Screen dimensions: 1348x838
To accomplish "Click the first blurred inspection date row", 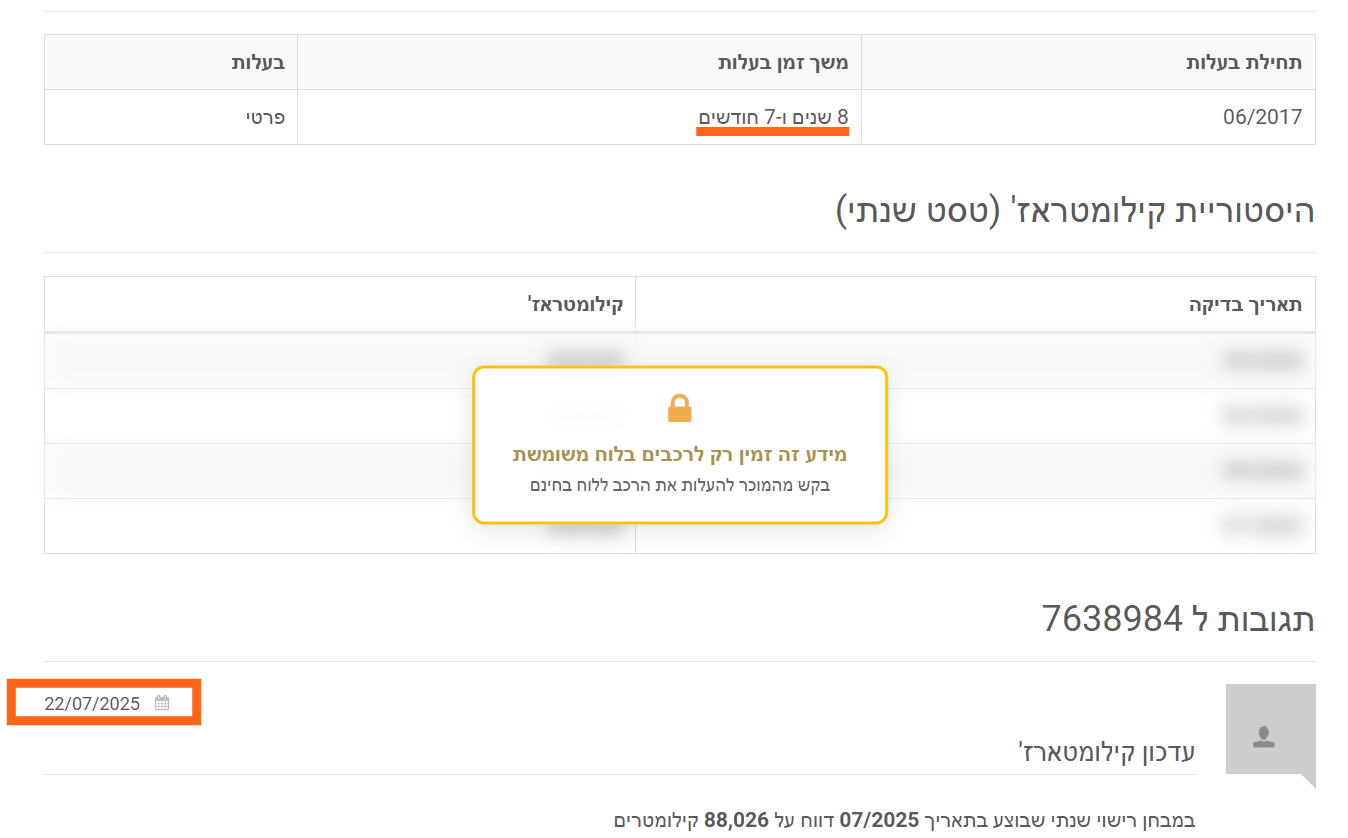I will tap(1262, 360).
